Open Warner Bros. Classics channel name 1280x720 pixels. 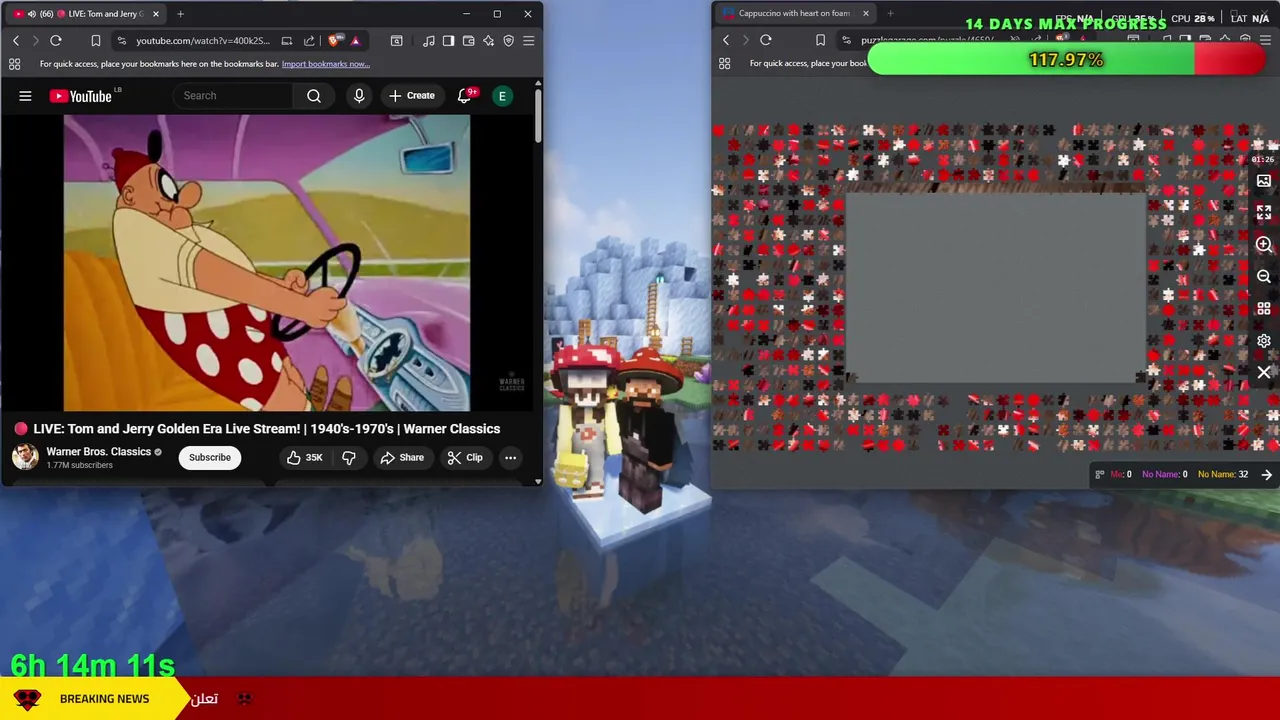tap(99, 452)
